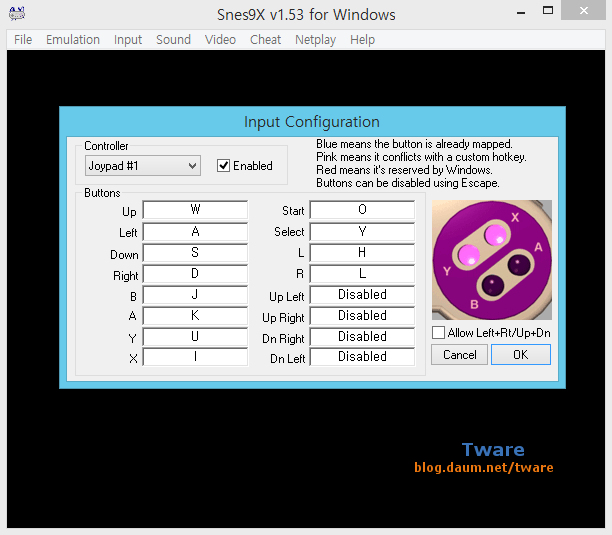Open the Netplay menu
The height and width of the screenshot is (535, 612).
(315, 39)
